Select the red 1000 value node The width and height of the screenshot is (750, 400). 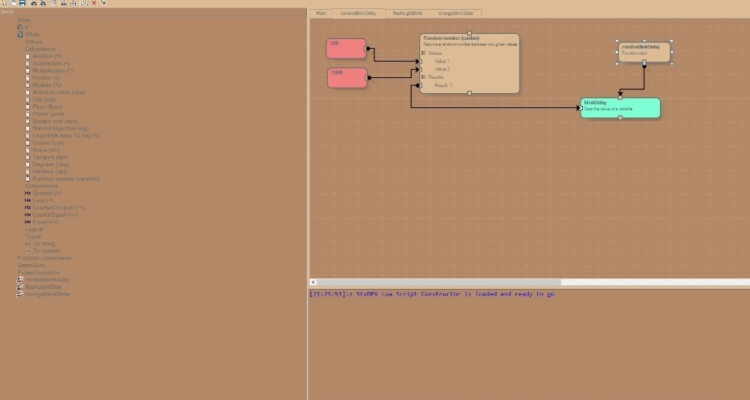click(348, 78)
